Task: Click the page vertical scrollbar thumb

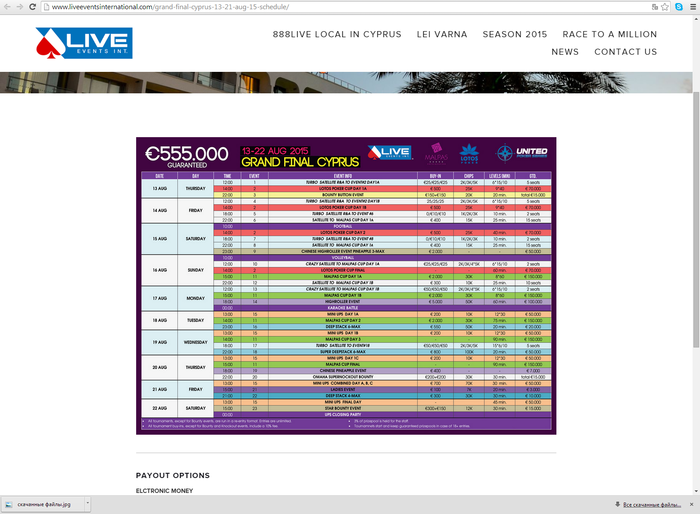Action: click(696, 219)
